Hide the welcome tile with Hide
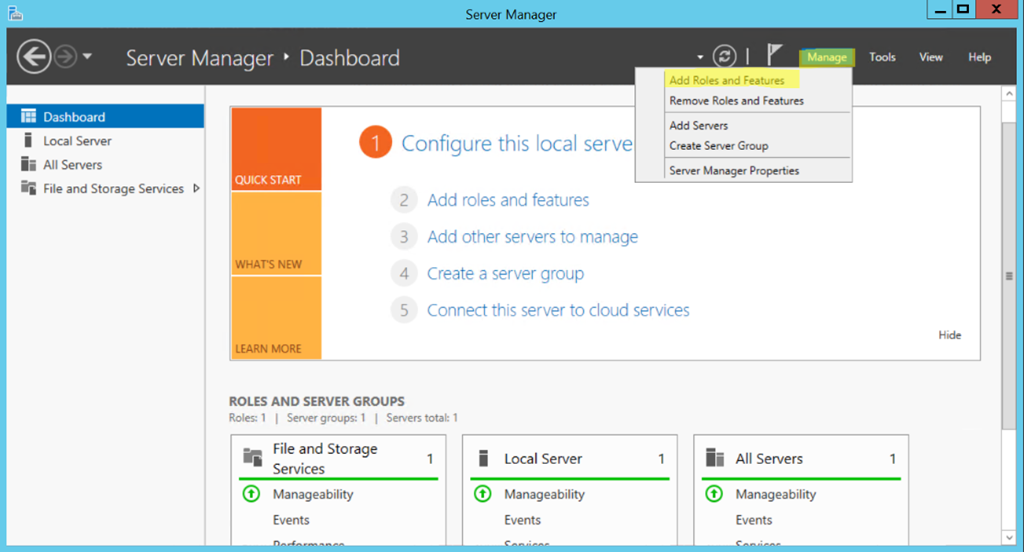This screenshot has height=552, width=1024. [x=950, y=335]
